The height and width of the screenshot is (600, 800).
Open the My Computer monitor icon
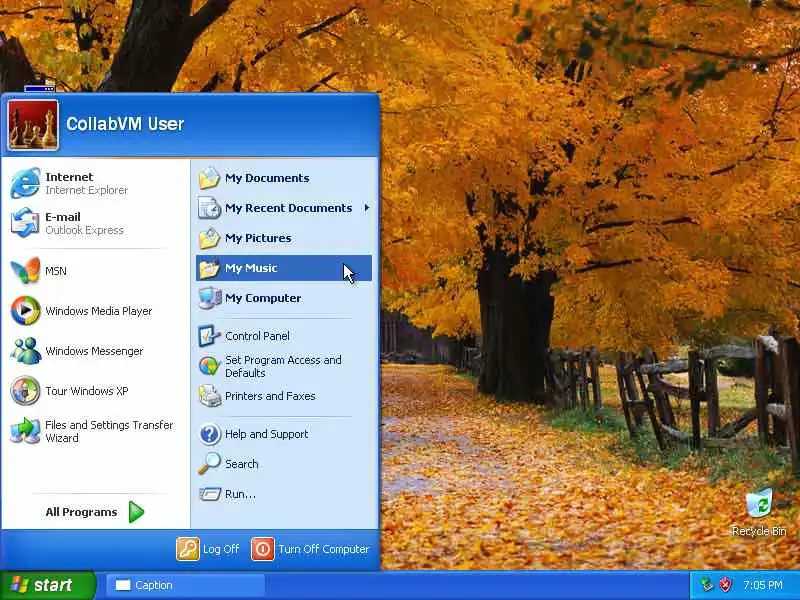tap(209, 298)
